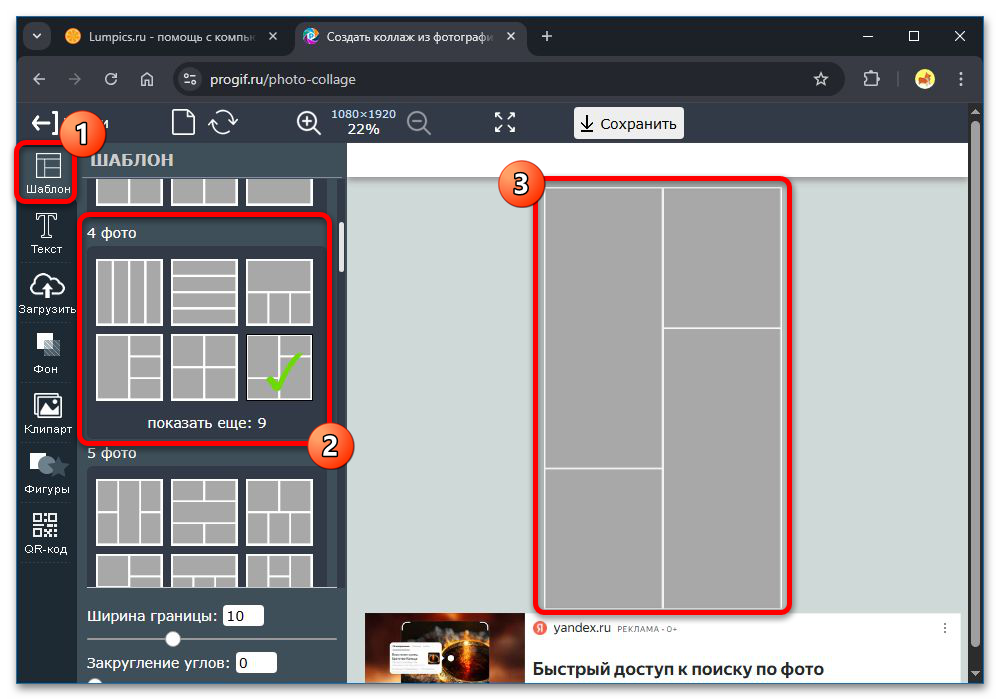Expand 'показать еще: 9' templates
Screen dimensions: 1000x700
click(x=206, y=423)
